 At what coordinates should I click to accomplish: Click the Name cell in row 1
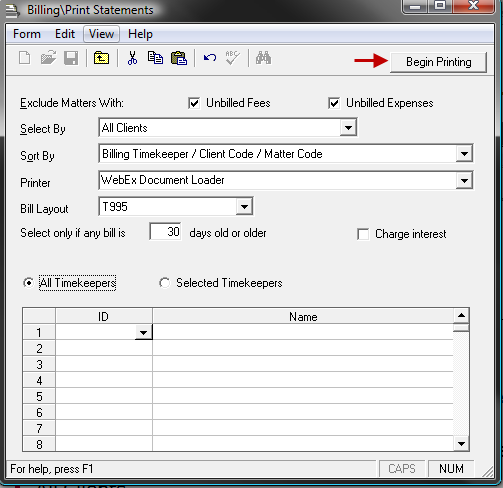pos(303,332)
